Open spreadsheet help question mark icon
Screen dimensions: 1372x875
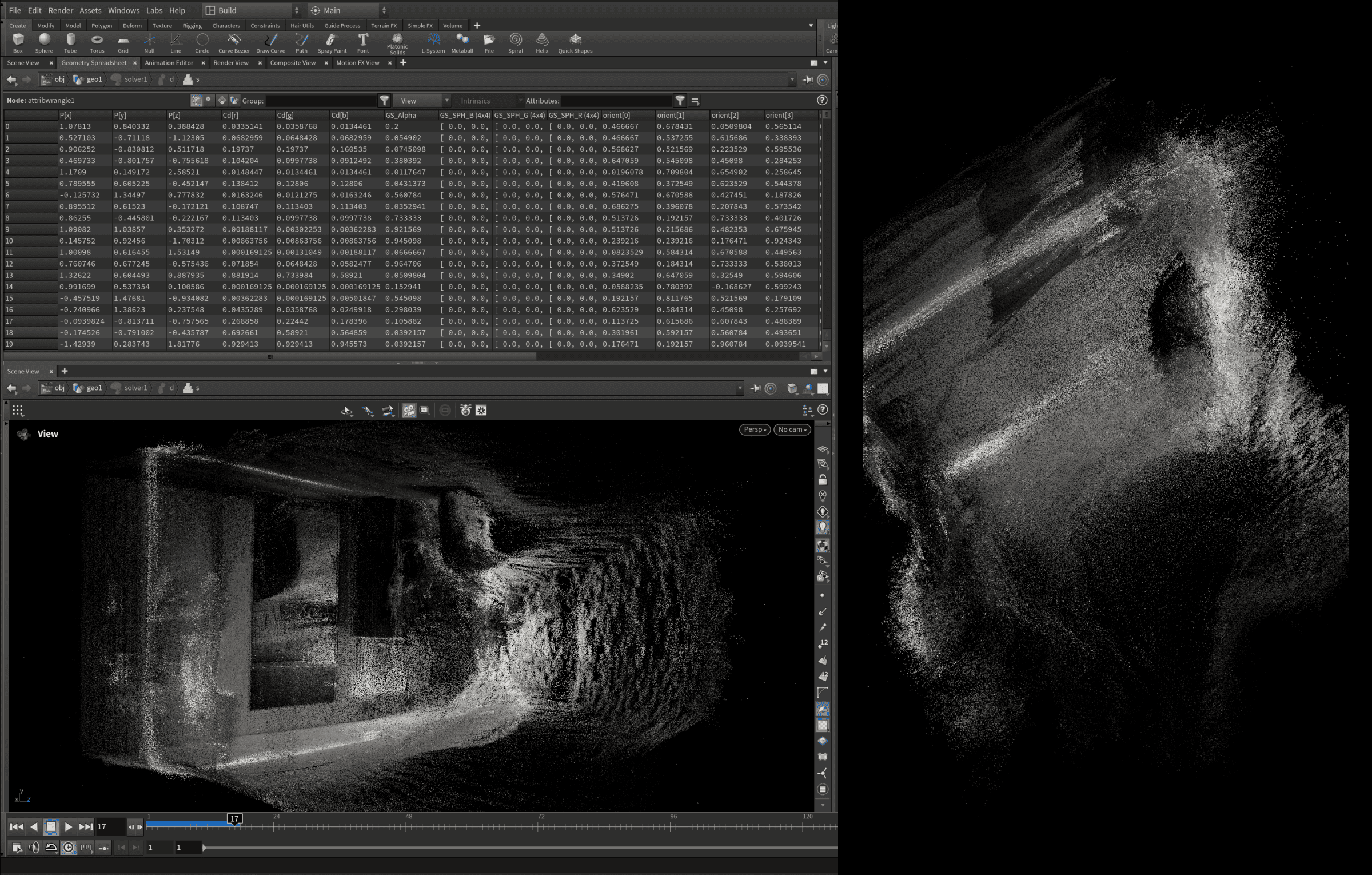coord(821,100)
